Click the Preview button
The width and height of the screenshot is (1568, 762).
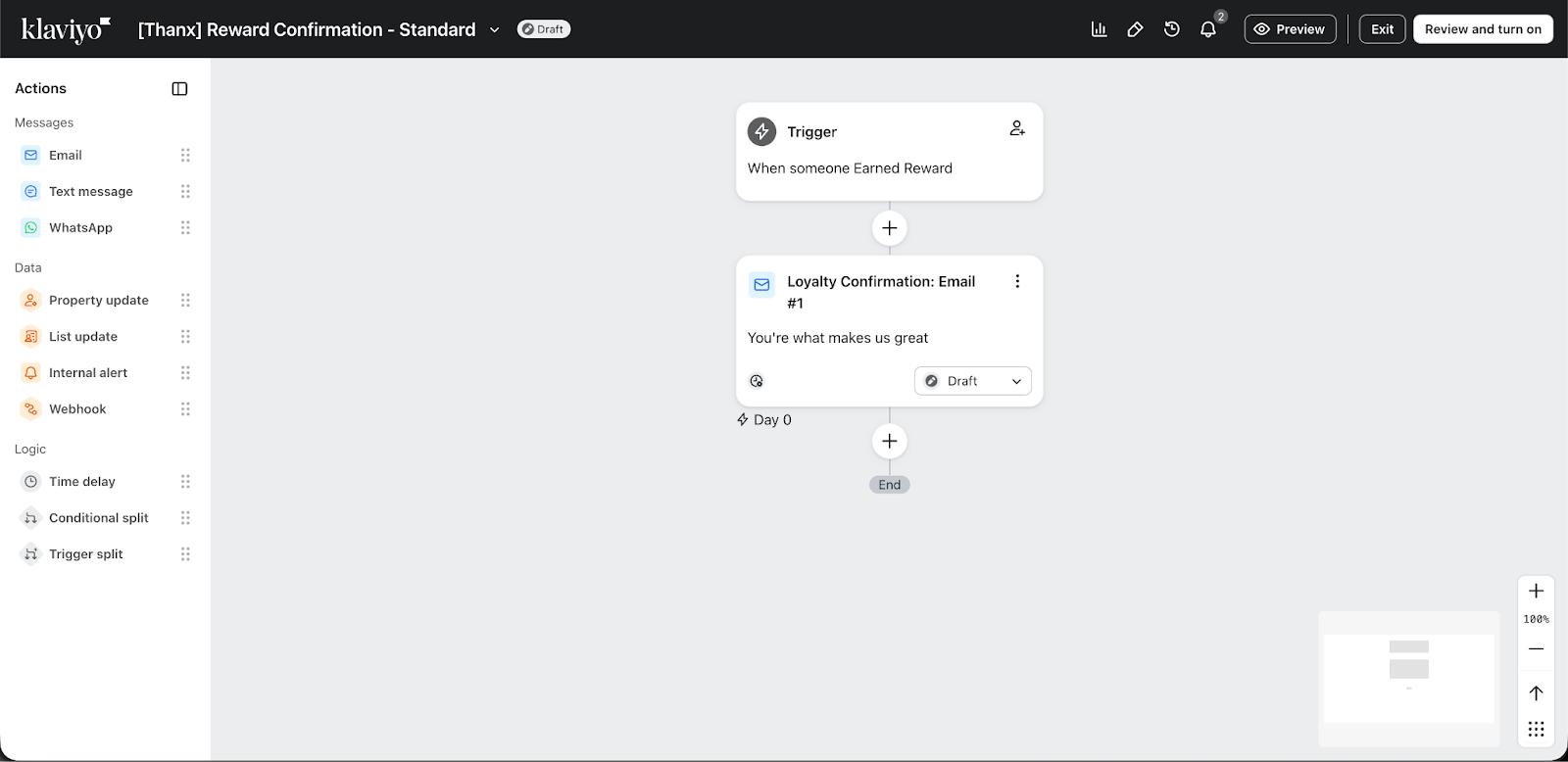[1290, 29]
